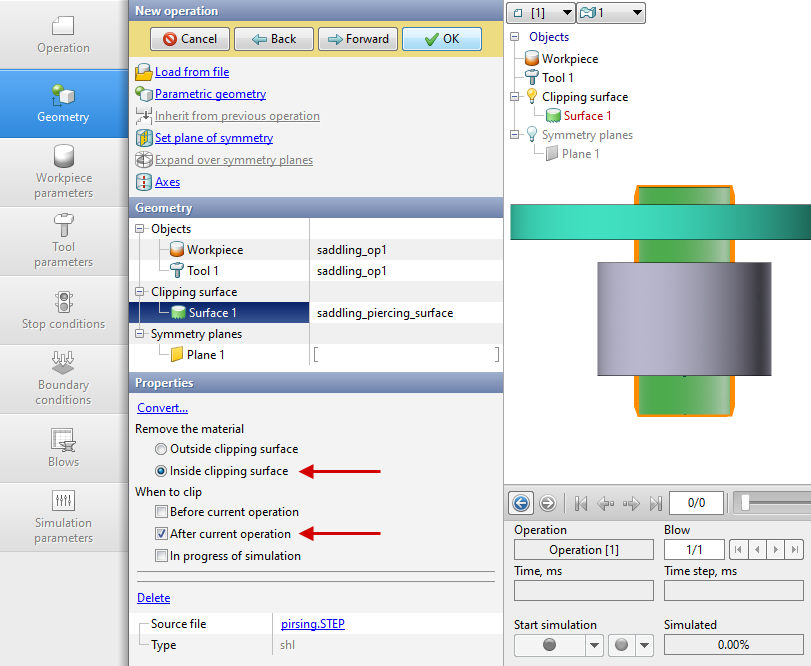Enable Before current operation checkbox
This screenshot has width=811, height=666.
tap(161, 512)
